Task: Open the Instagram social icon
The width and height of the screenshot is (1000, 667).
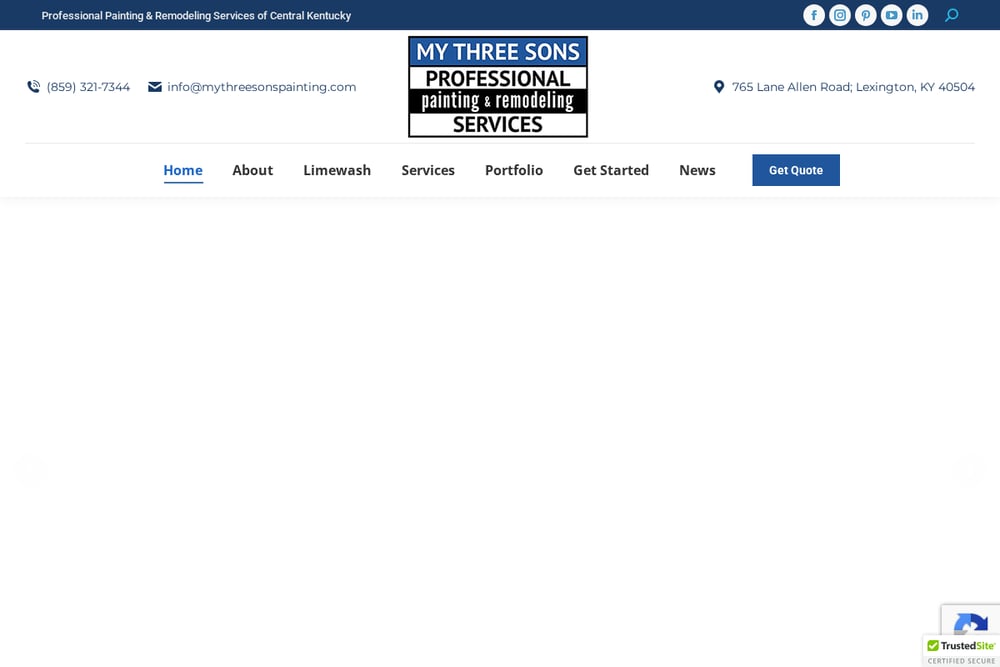Action: click(x=840, y=15)
